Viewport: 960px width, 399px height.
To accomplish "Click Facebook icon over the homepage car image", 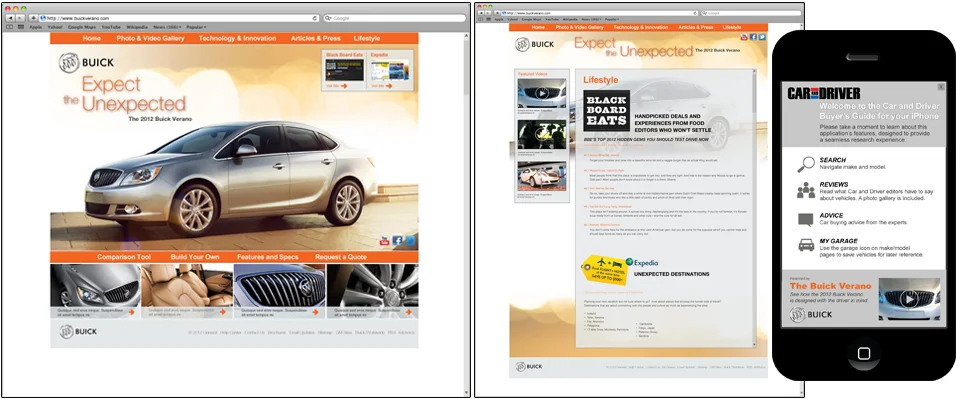I will (x=397, y=241).
